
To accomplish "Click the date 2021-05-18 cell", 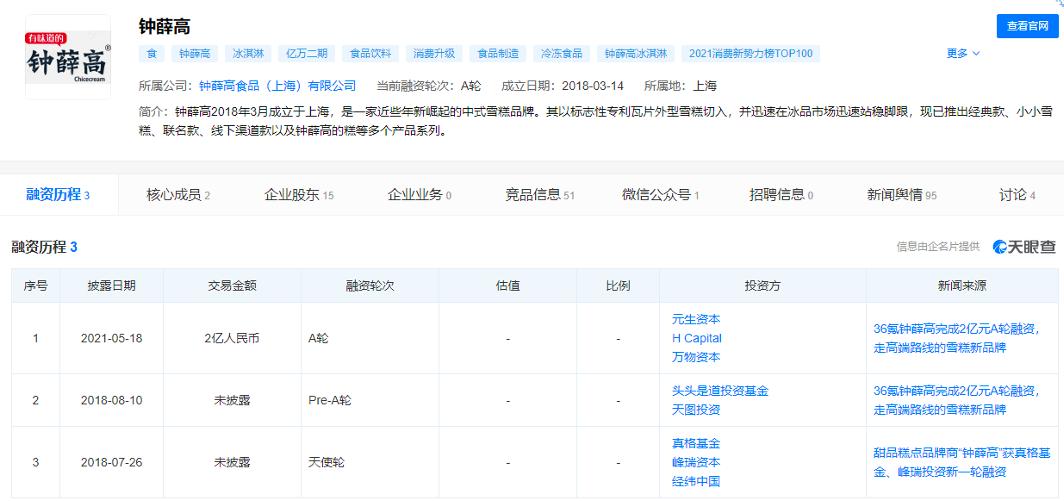I will pos(111,338).
